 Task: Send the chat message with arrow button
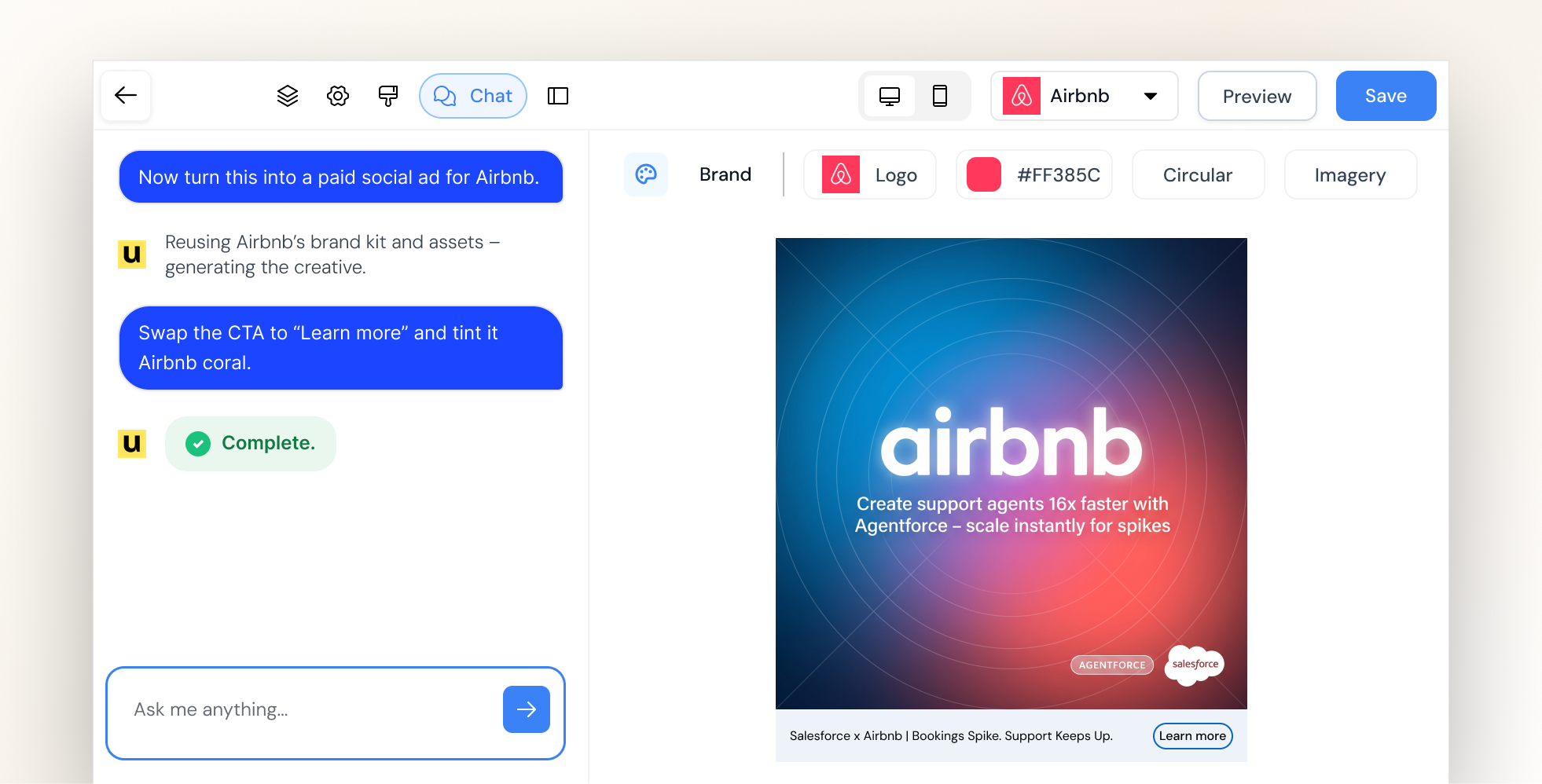527,709
